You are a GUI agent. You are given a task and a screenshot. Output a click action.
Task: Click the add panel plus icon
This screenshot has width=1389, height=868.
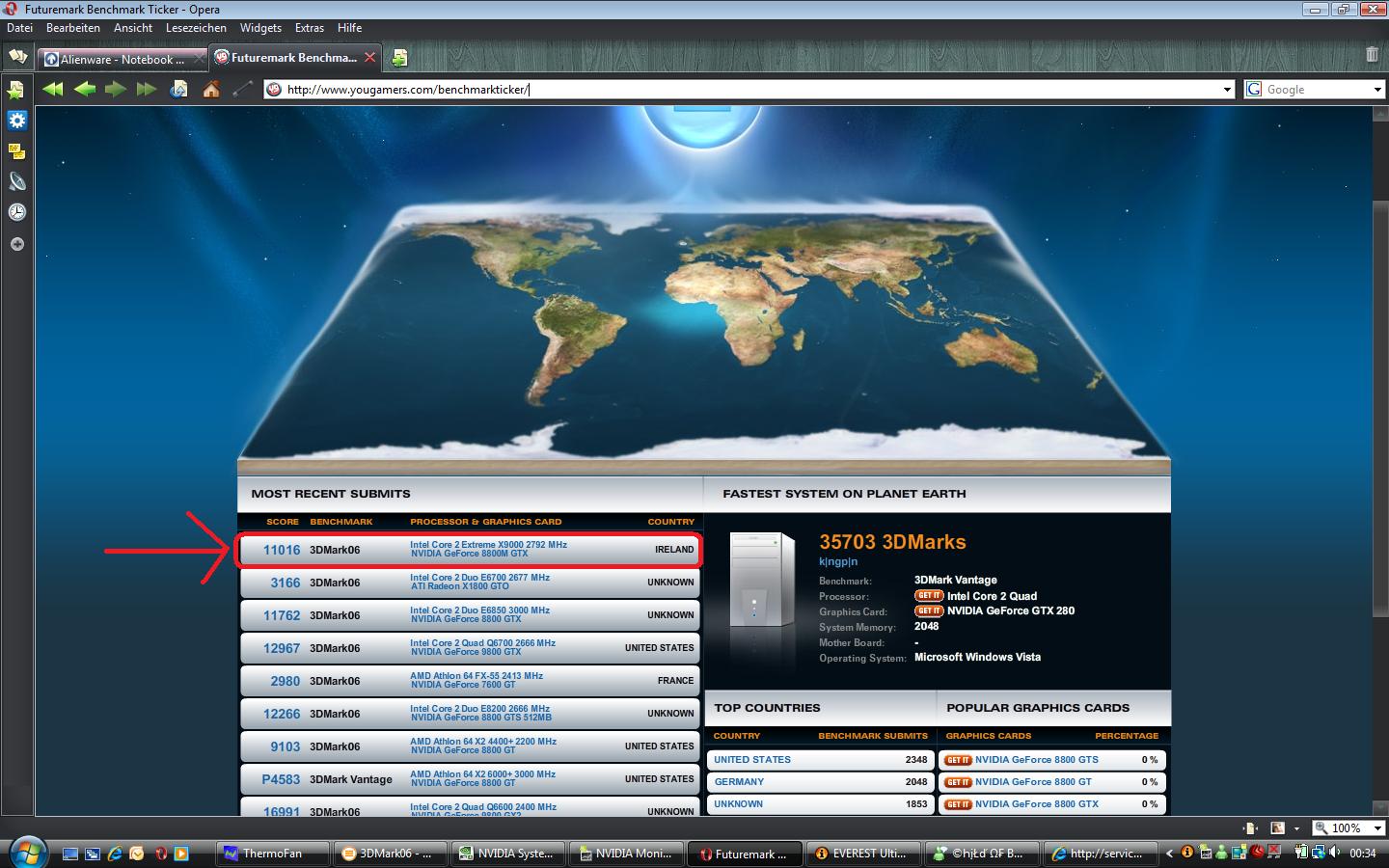pos(16,244)
